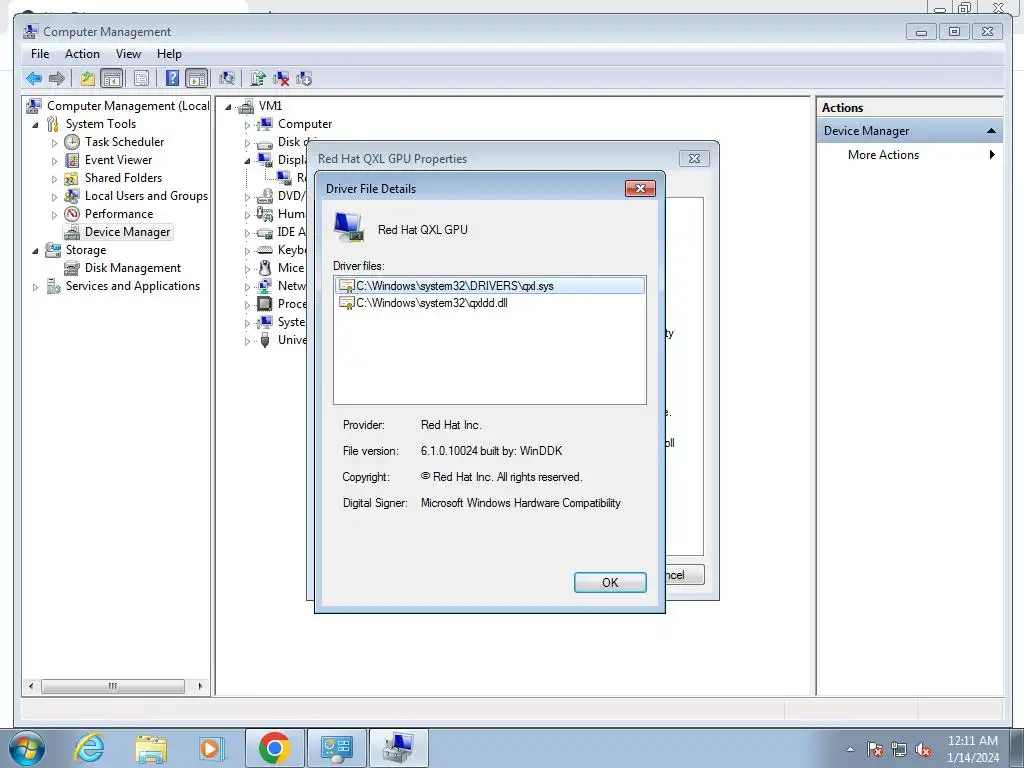Select the qxl.sys driver file

tap(490, 286)
